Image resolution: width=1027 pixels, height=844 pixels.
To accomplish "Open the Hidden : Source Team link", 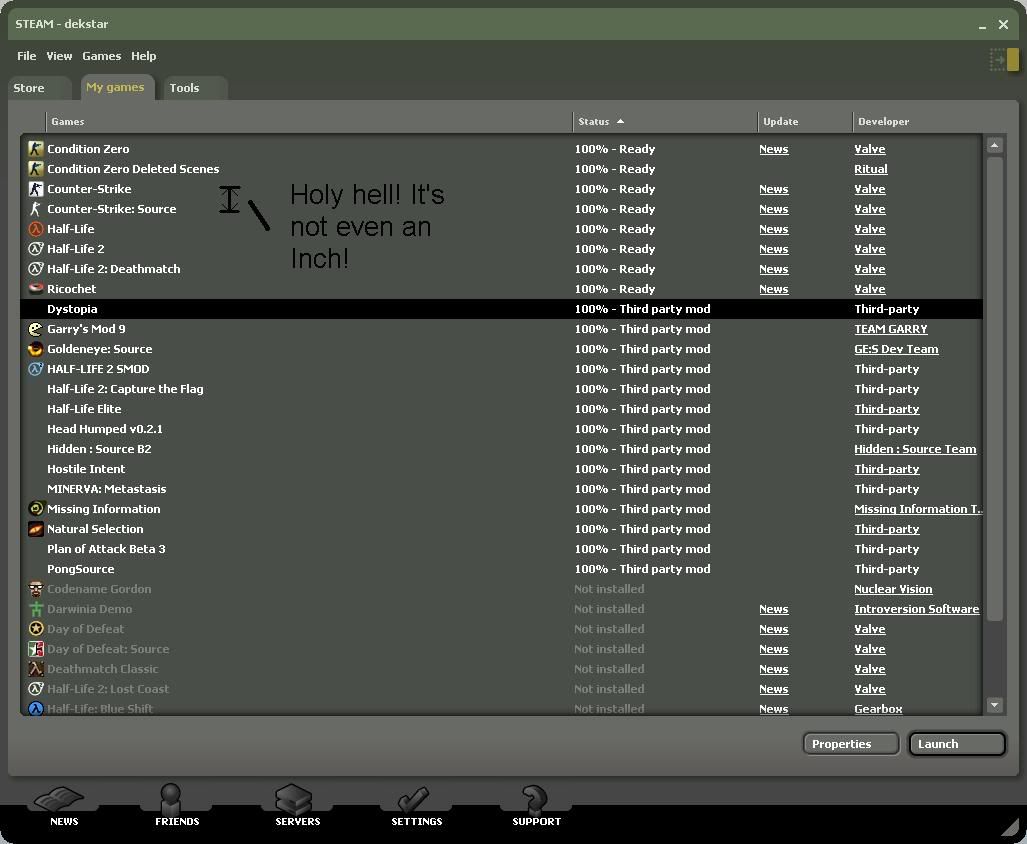I will (x=915, y=449).
